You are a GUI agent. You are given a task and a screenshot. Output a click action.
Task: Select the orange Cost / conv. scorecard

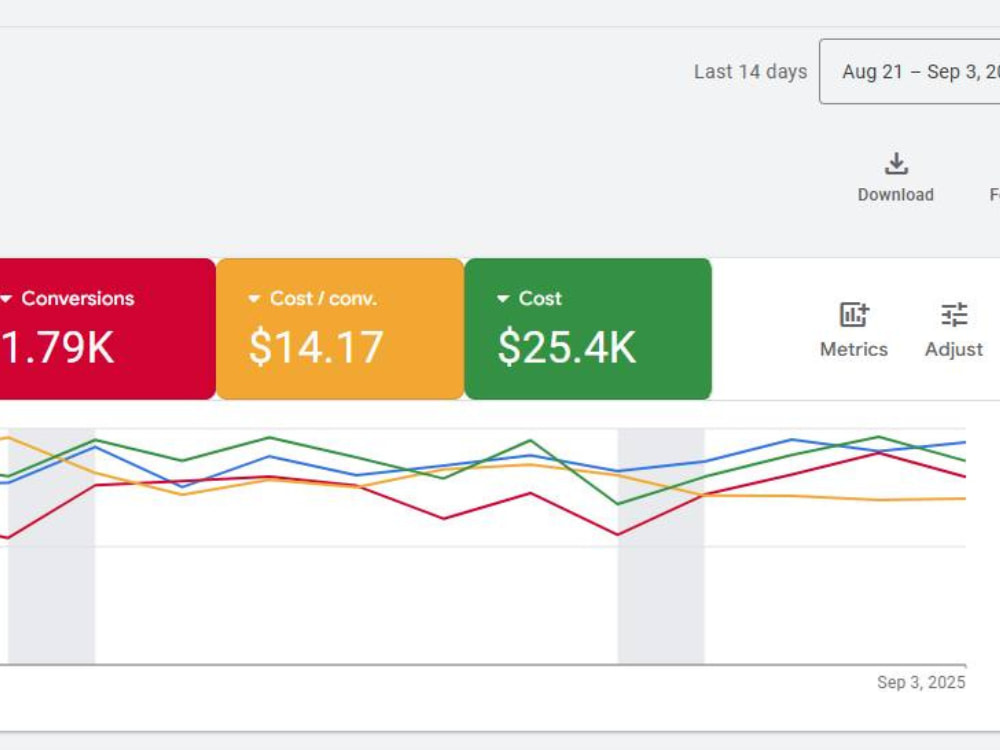(340, 329)
